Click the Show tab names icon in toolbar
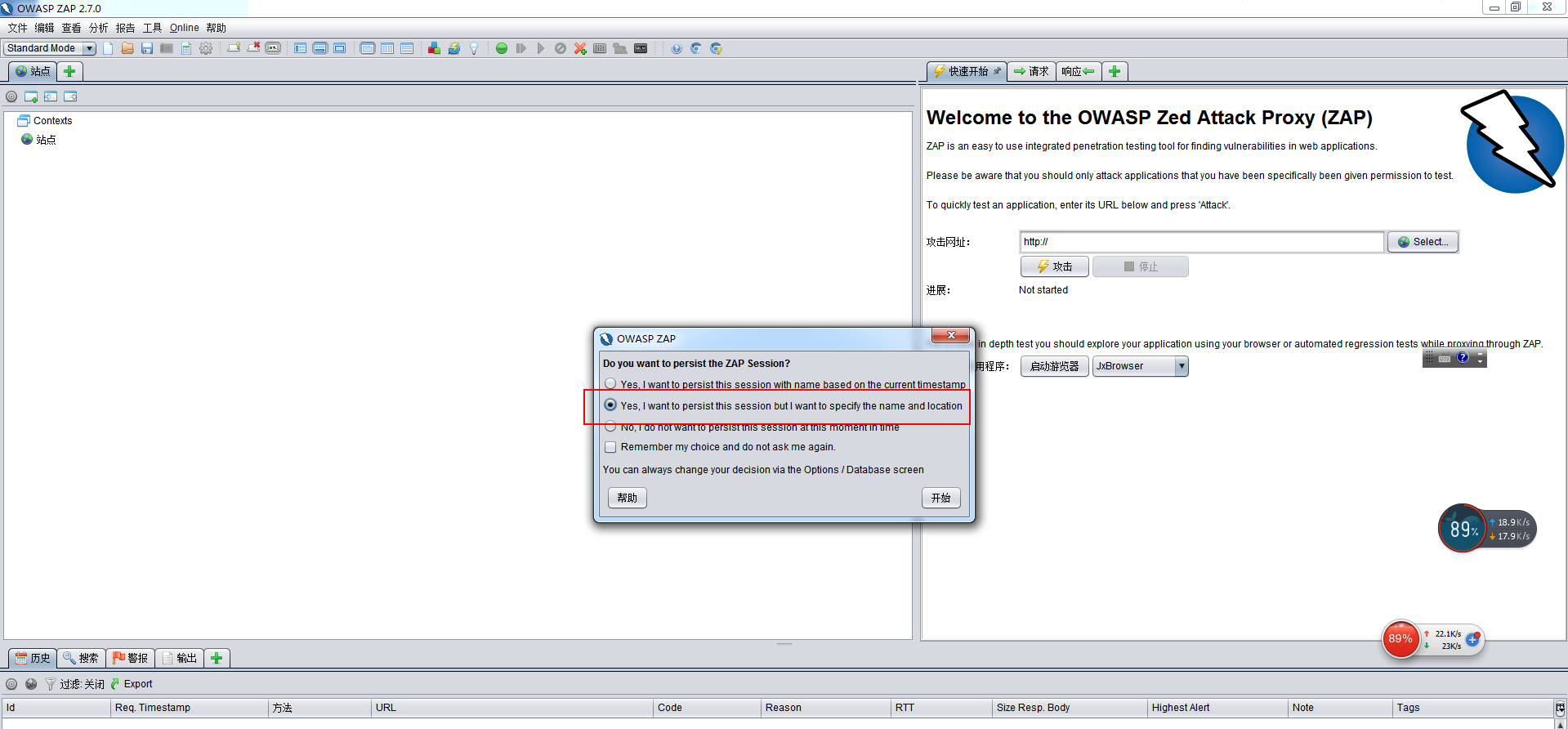This screenshot has width=1568, height=729. pyautogui.click(x=273, y=48)
